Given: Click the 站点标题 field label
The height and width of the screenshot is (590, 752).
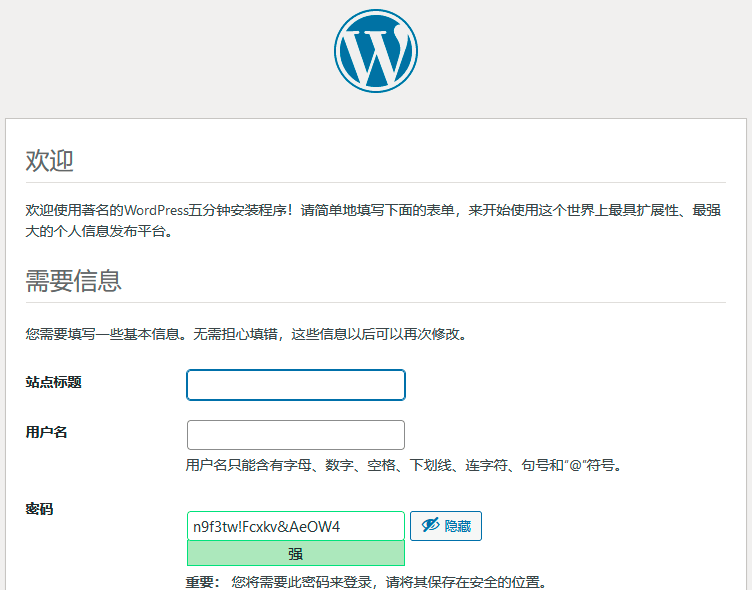Looking at the screenshot, I should 53,382.
